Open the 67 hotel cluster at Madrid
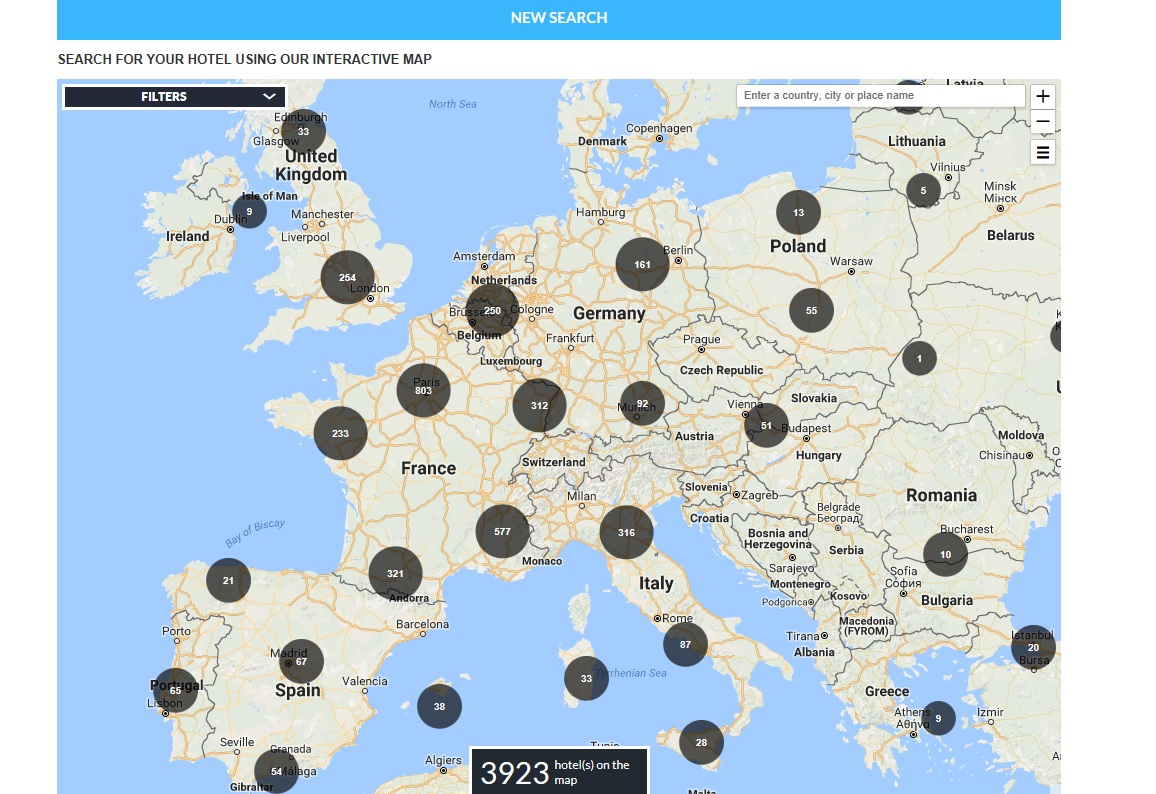Viewport: 1156px width, 794px height. [301, 661]
